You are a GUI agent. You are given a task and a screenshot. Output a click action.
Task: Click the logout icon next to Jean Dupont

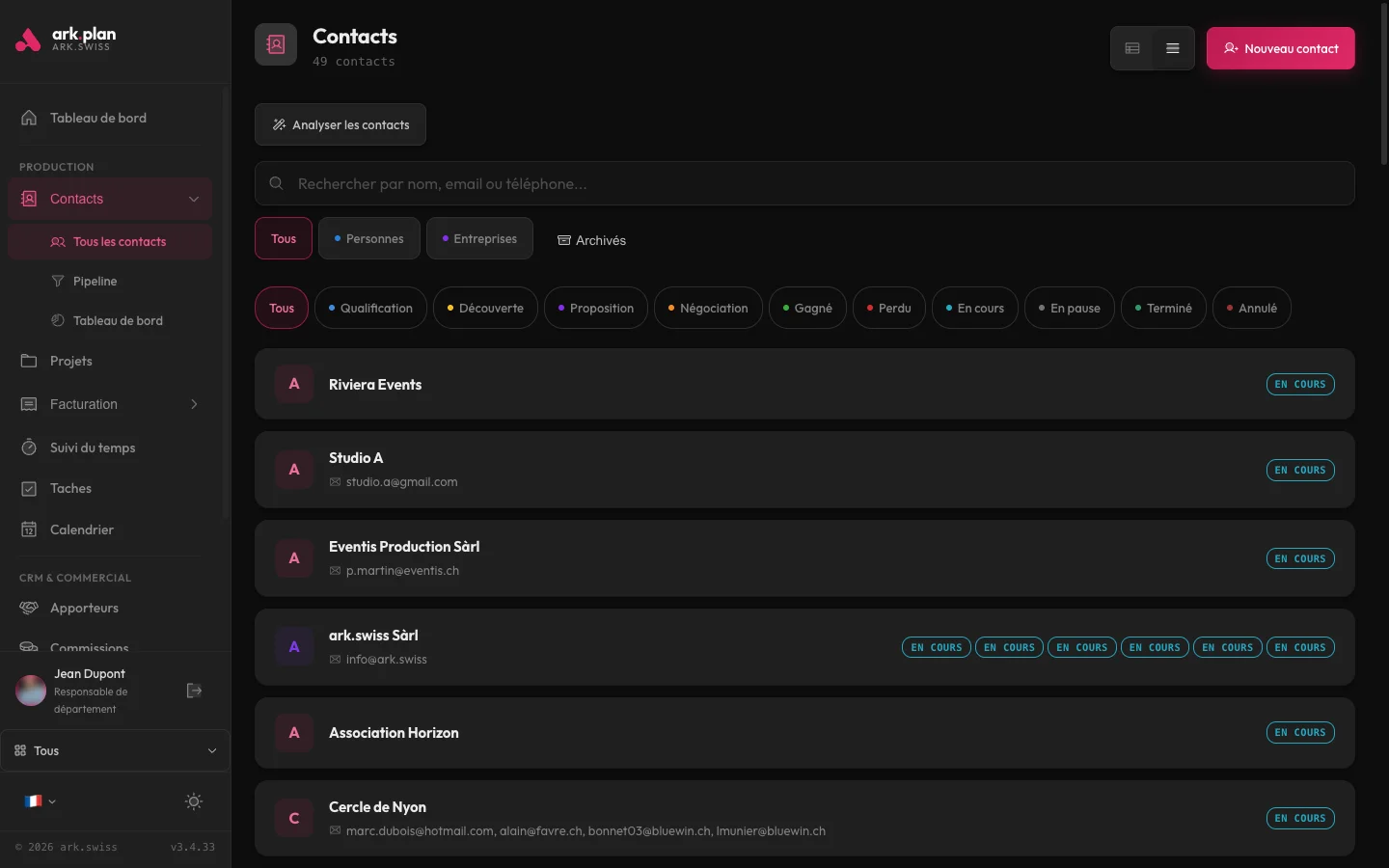pos(194,691)
